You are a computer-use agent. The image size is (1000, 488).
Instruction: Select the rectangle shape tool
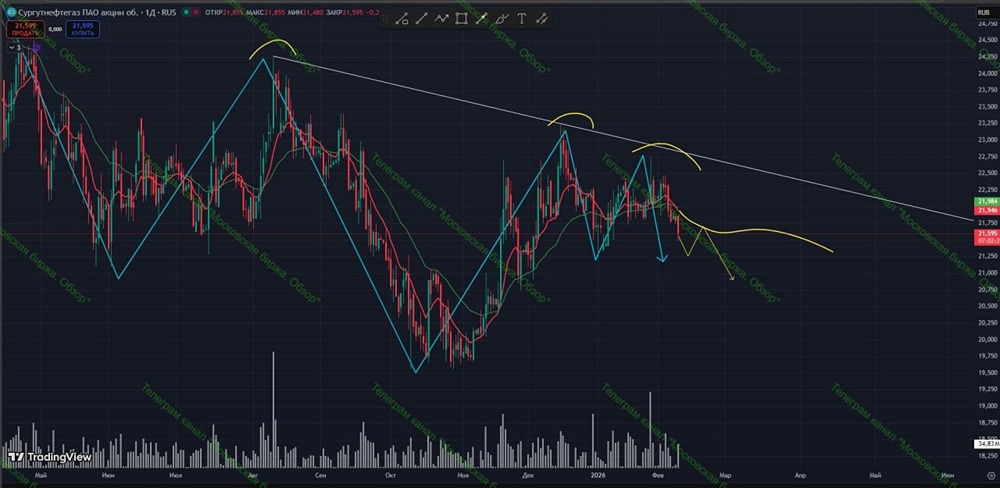(x=461, y=19)
